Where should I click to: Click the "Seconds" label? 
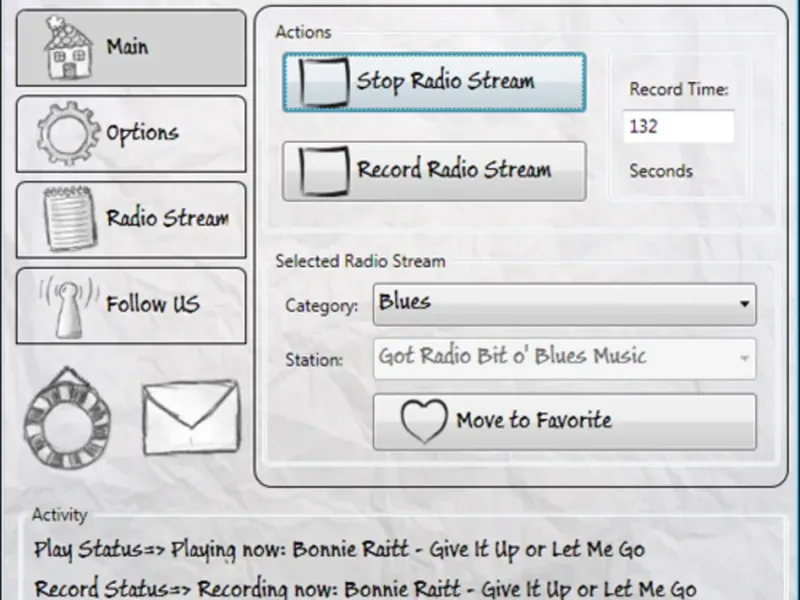tap(661, 171)
